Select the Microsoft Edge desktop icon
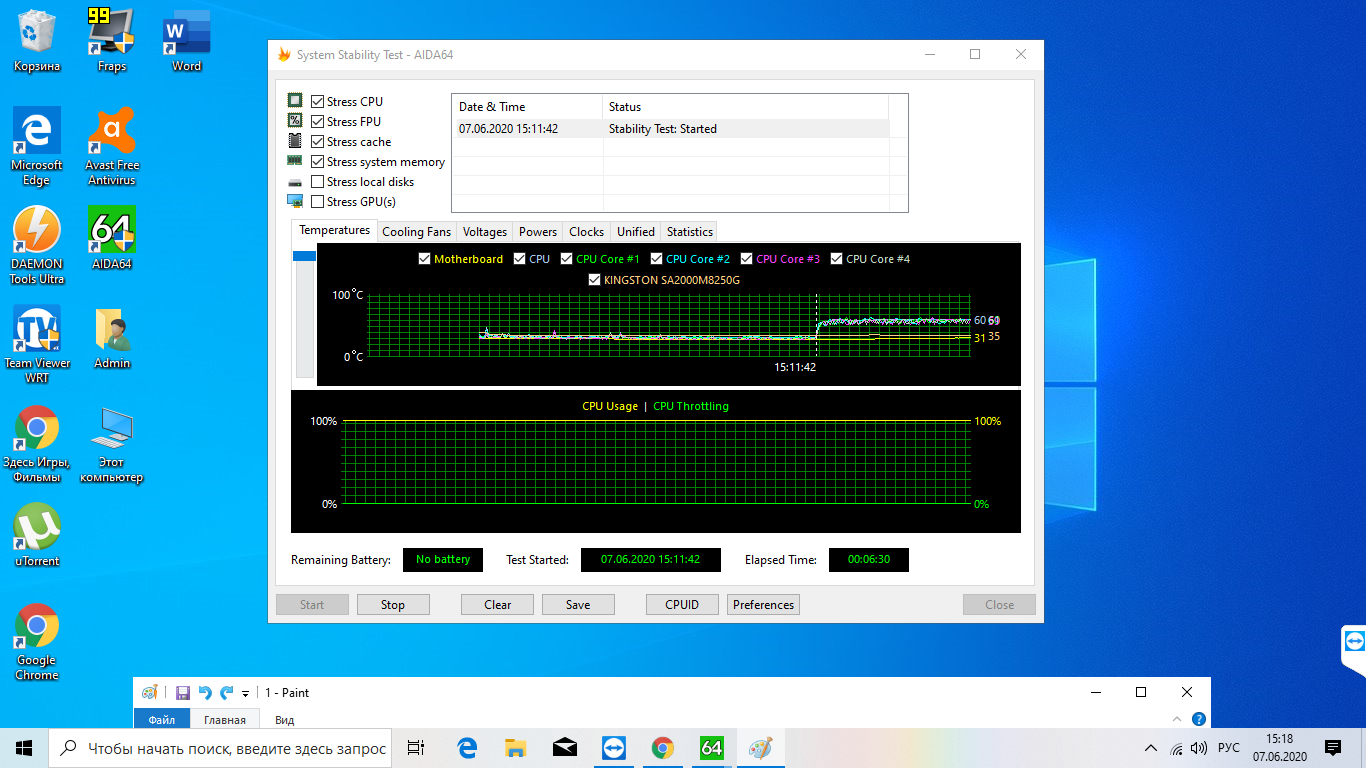 click(x=37, y=146)
